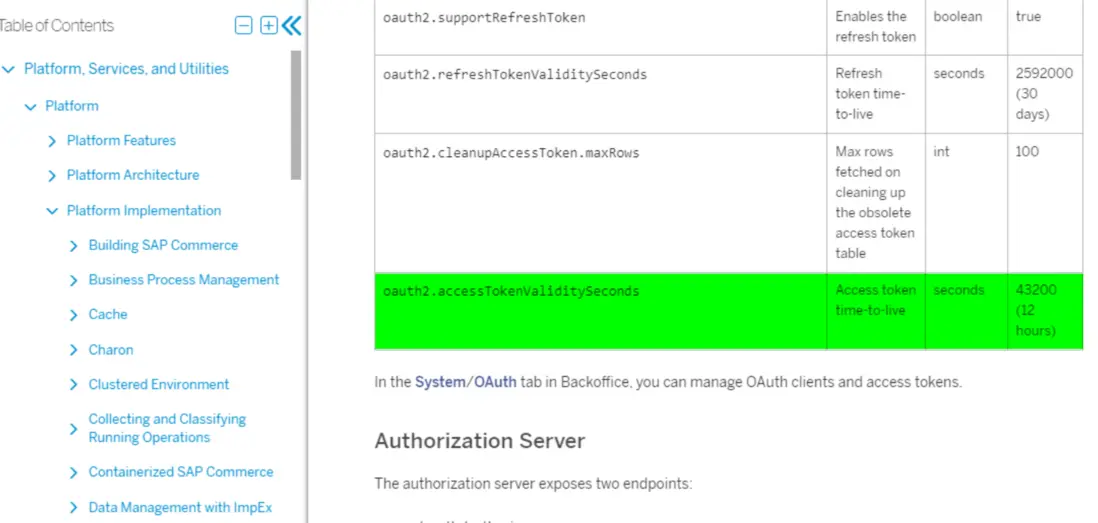Collapse the Platform tree node
Viewport: 1098px width, 523px height.
coord(31,106)
